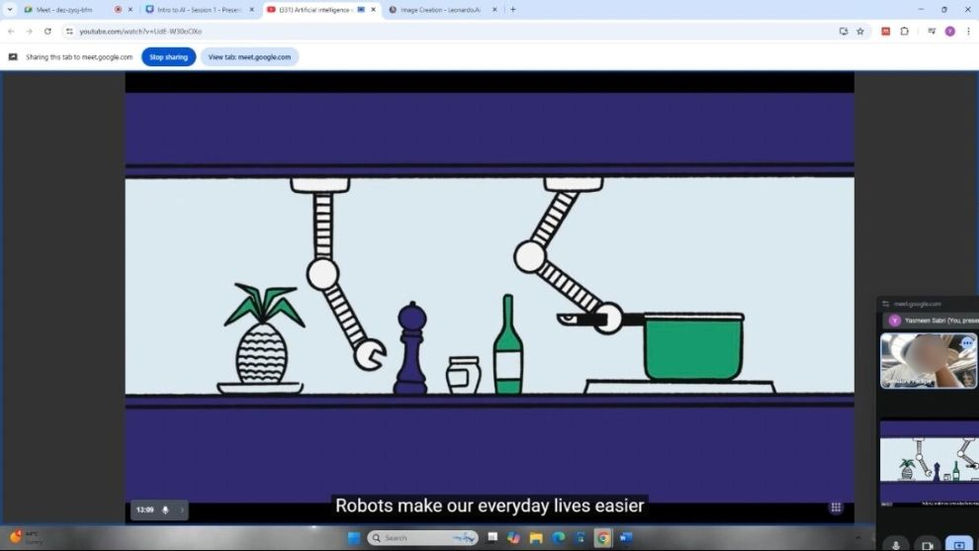Go back to previous page

coord(11,31)
